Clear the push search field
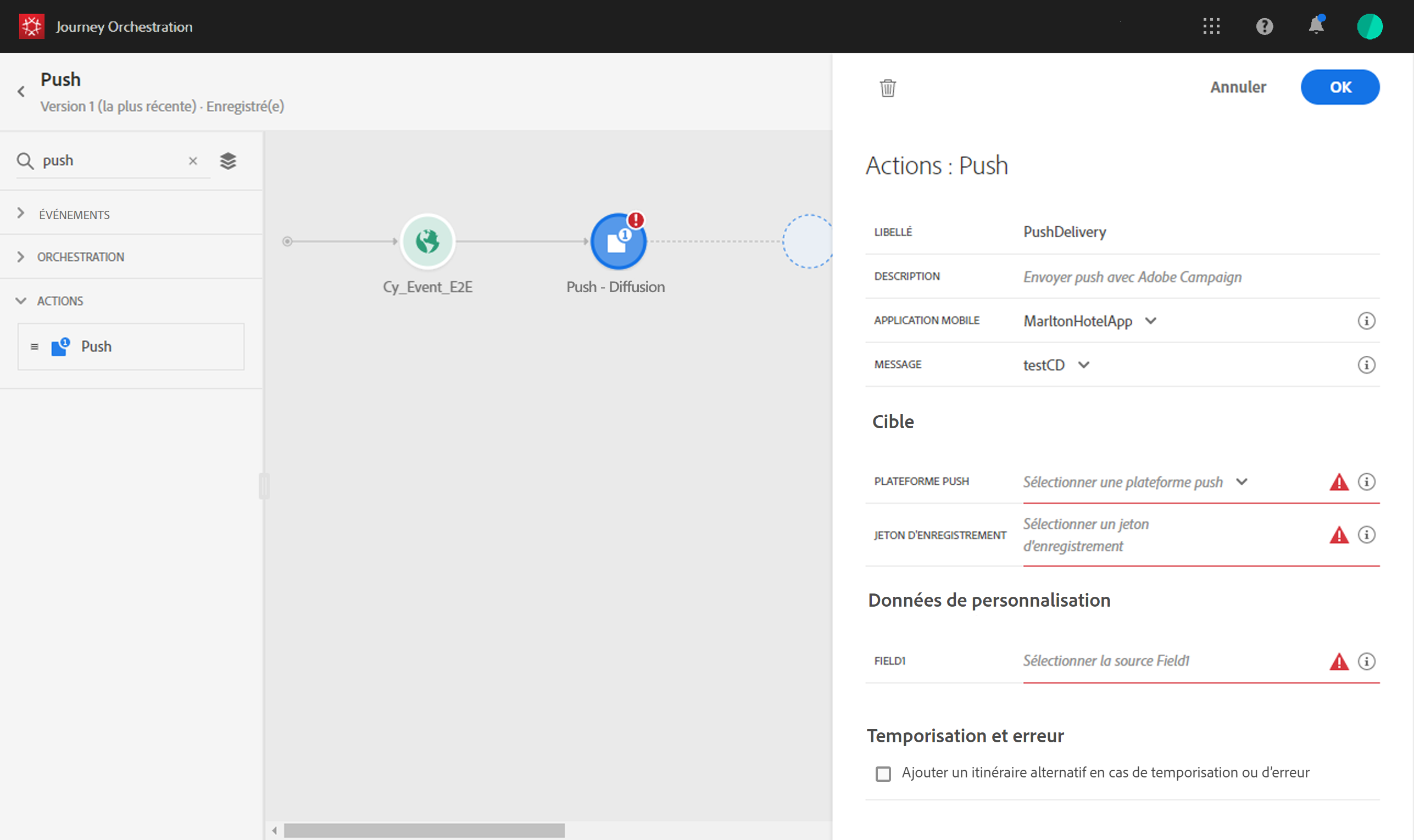The width and height of the screenshot is (1414, 840). click(x=192, y=161)
